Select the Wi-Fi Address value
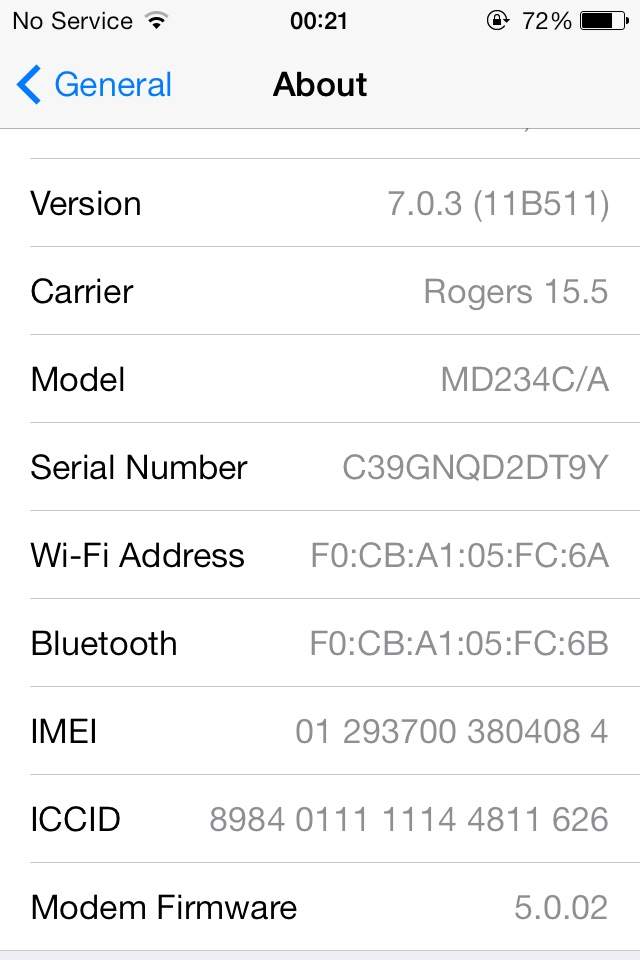The image size is (640, 960). click(459, 555)
